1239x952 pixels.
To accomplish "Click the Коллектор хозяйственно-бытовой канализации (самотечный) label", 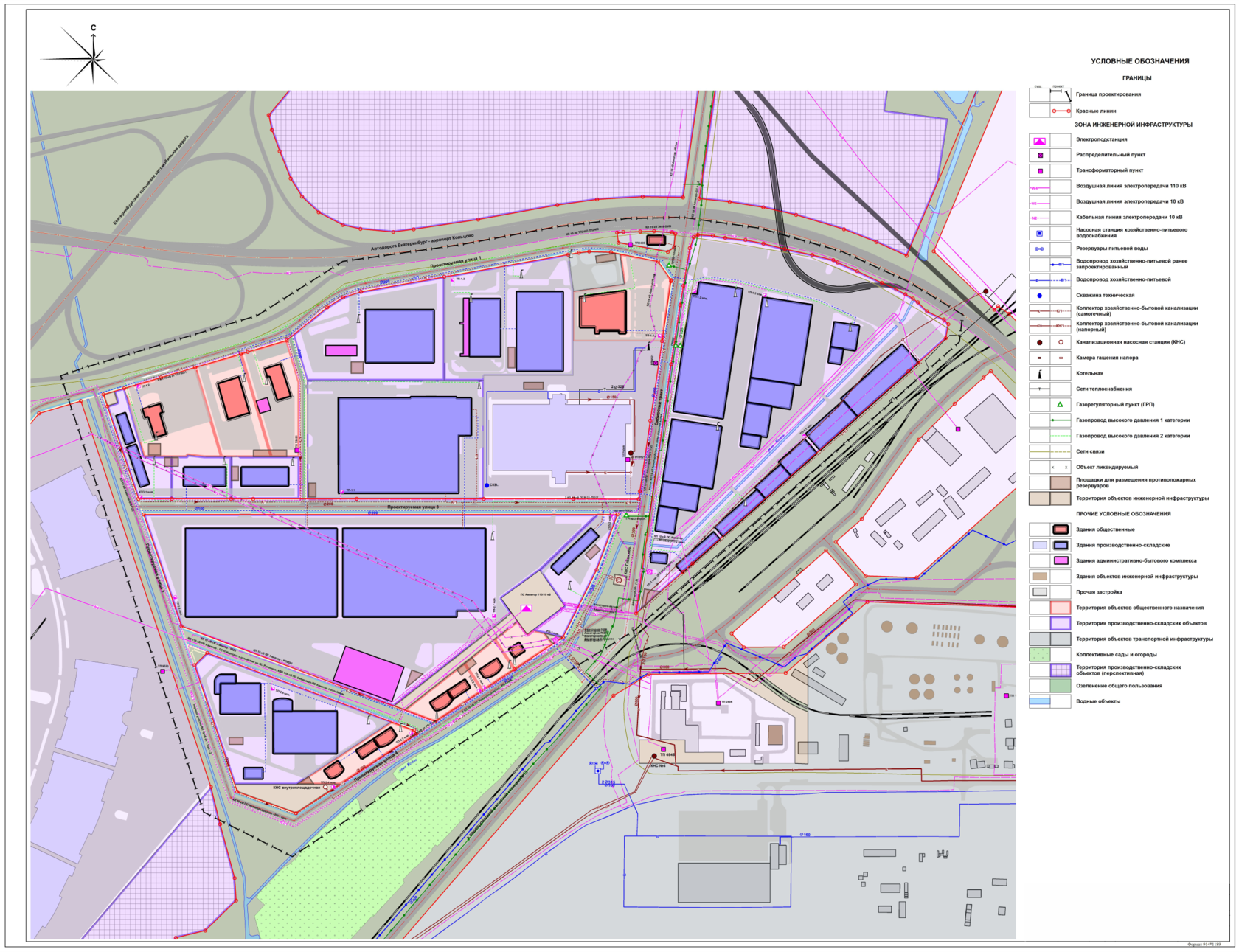I will point(1136,311).
